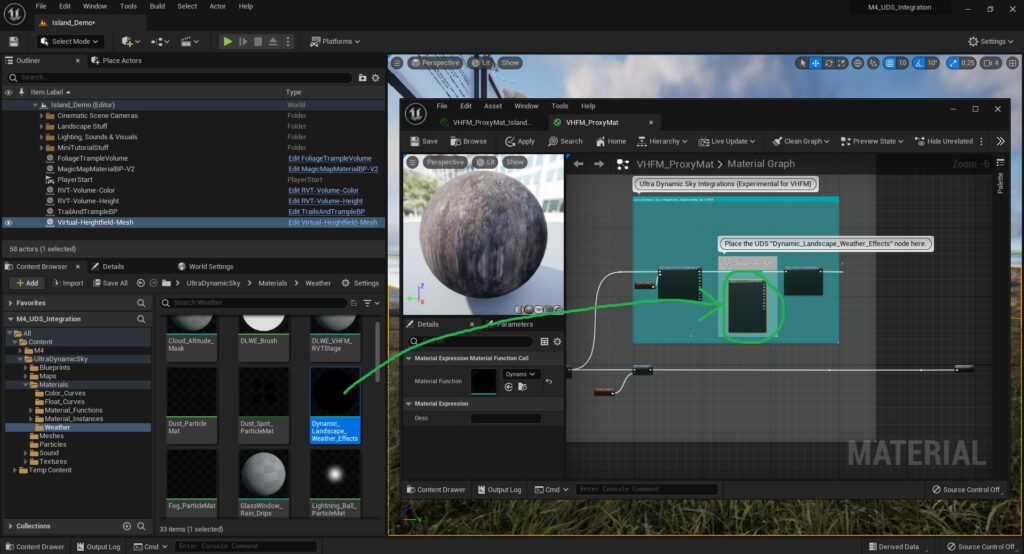The width and height of the screenshot is (1024, 554).
Task: Open Content Browser Settings
Action: [360, 283]
